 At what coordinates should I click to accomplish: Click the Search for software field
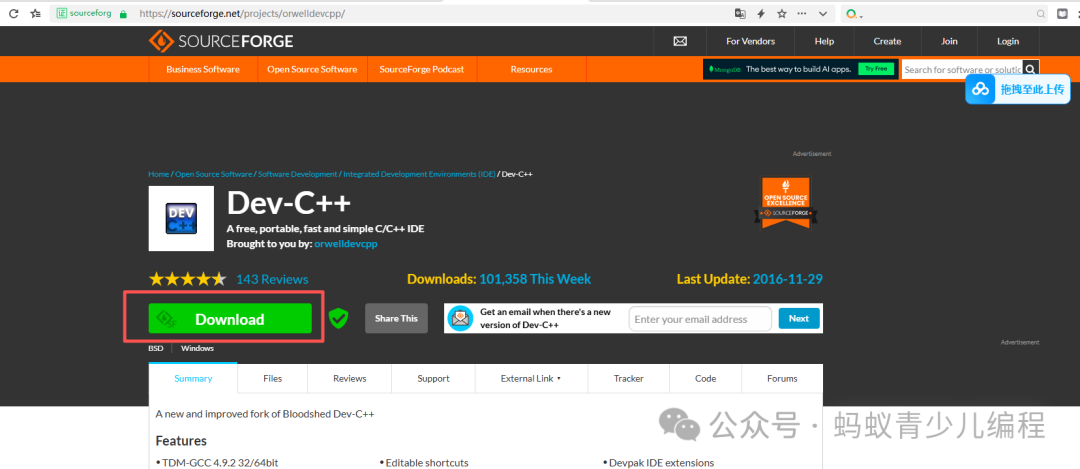coord(962,70)
